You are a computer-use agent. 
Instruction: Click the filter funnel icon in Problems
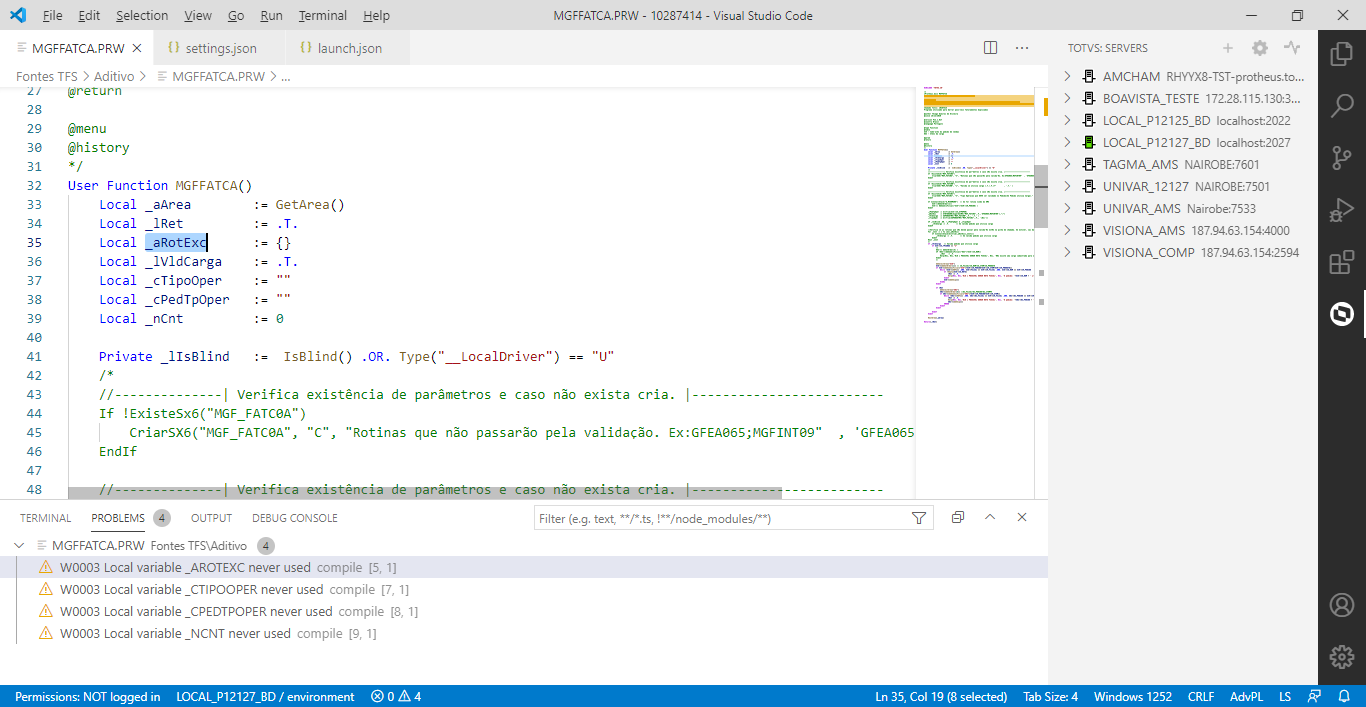point(919,518)
